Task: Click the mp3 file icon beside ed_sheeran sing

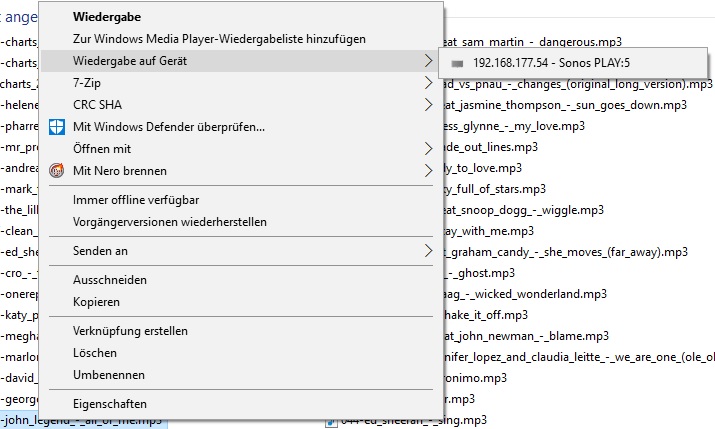Action: [x=331, y=420]
